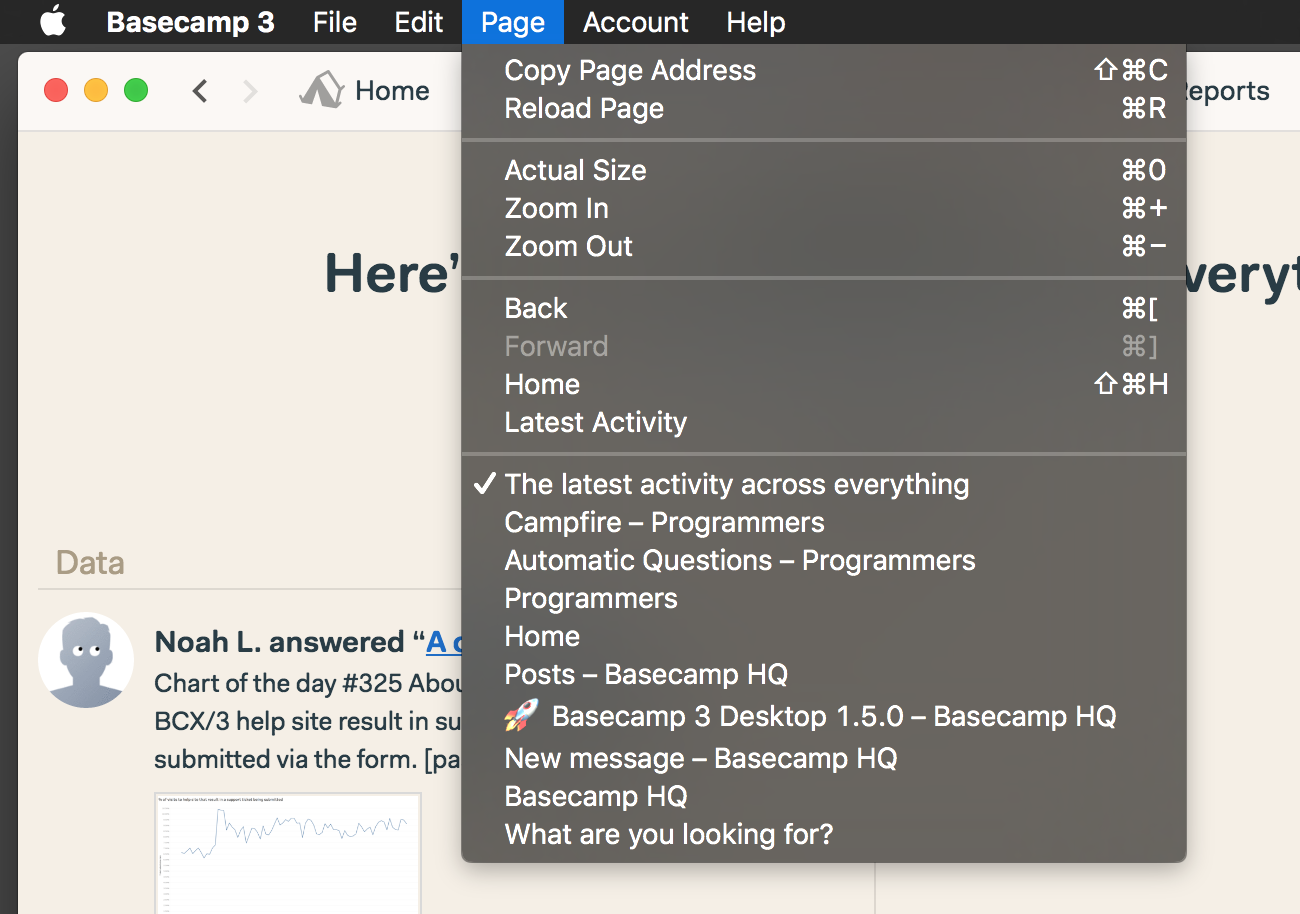Click 'Noah L. answered' text
1300x914 pixels.
click(279, 642)
